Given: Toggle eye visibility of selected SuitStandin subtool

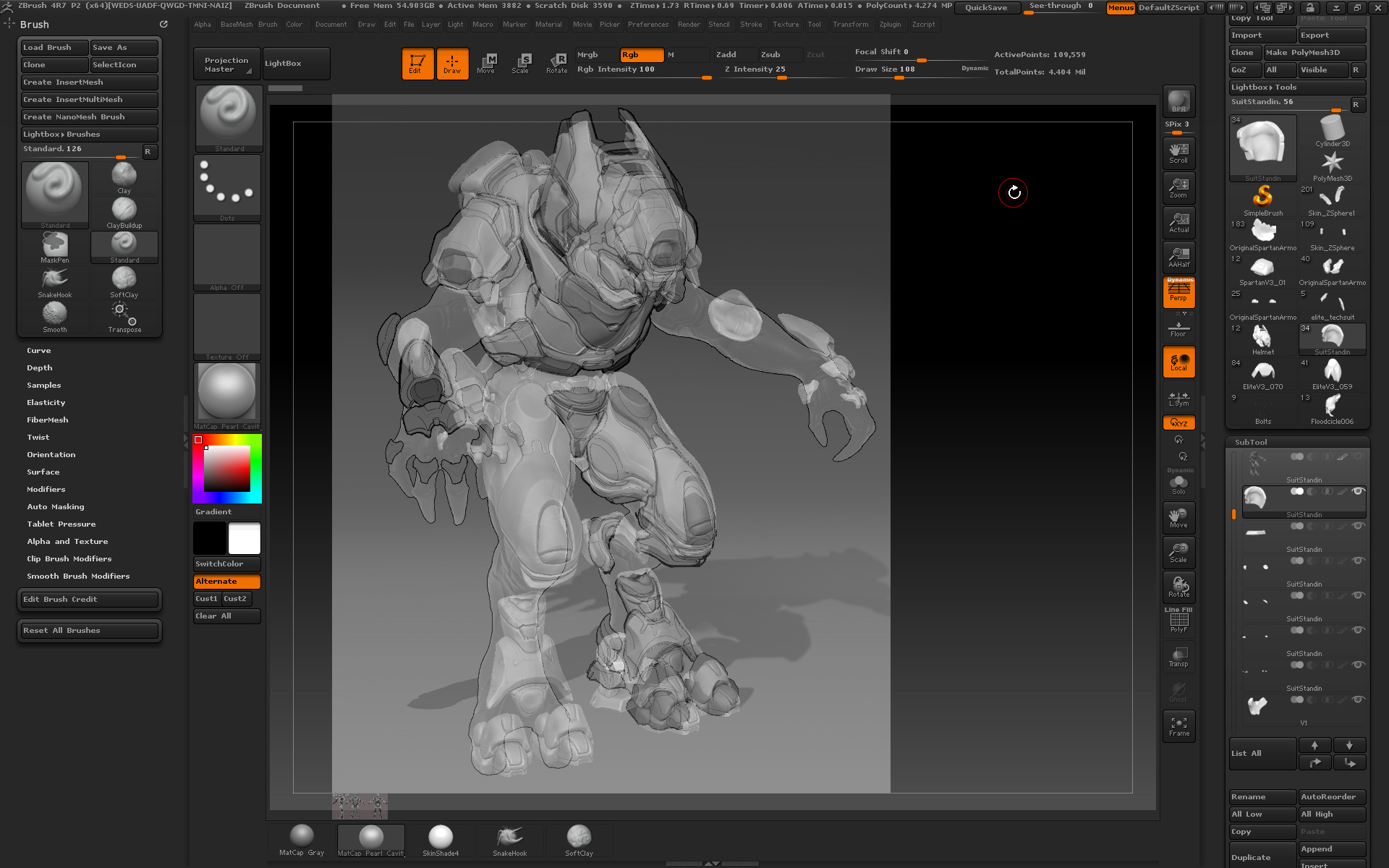Looking at the screenshot, I should (x=1358, y=491).
